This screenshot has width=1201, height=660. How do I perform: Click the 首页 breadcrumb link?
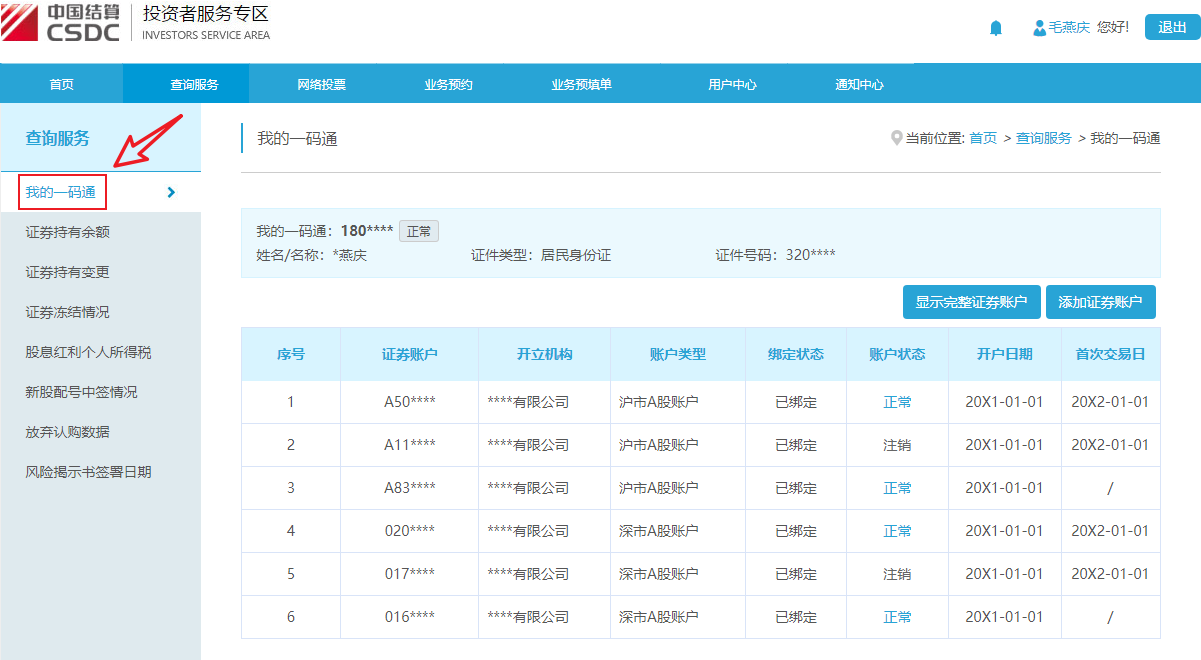click(982, 138)
